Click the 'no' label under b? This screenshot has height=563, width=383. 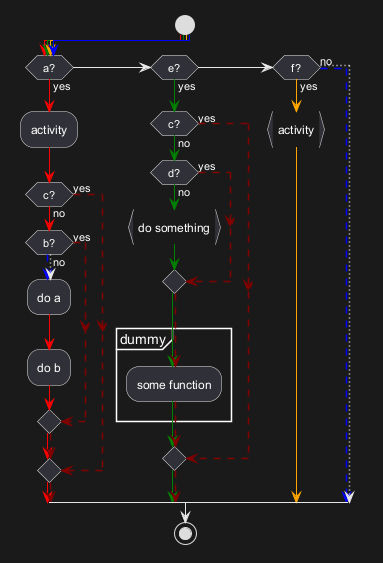click(x=59, y=262)
